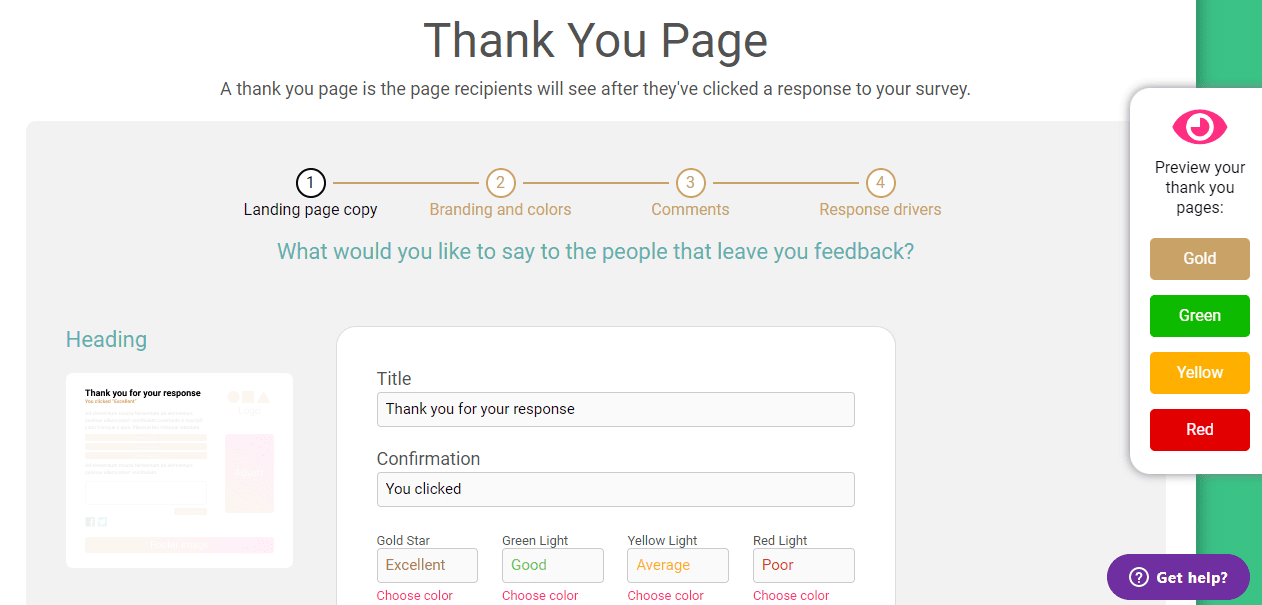
Task: Open the Response drivers step
Action: coord(880,210)
